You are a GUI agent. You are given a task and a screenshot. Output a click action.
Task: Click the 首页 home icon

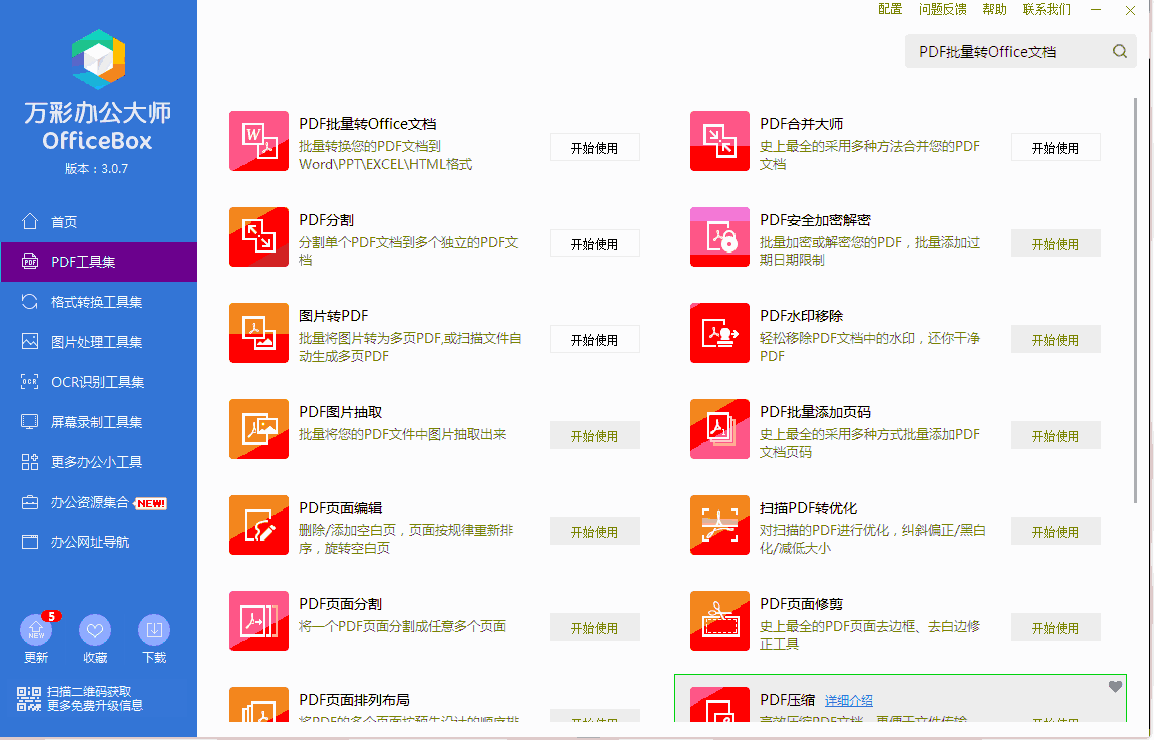pos(29,221)
